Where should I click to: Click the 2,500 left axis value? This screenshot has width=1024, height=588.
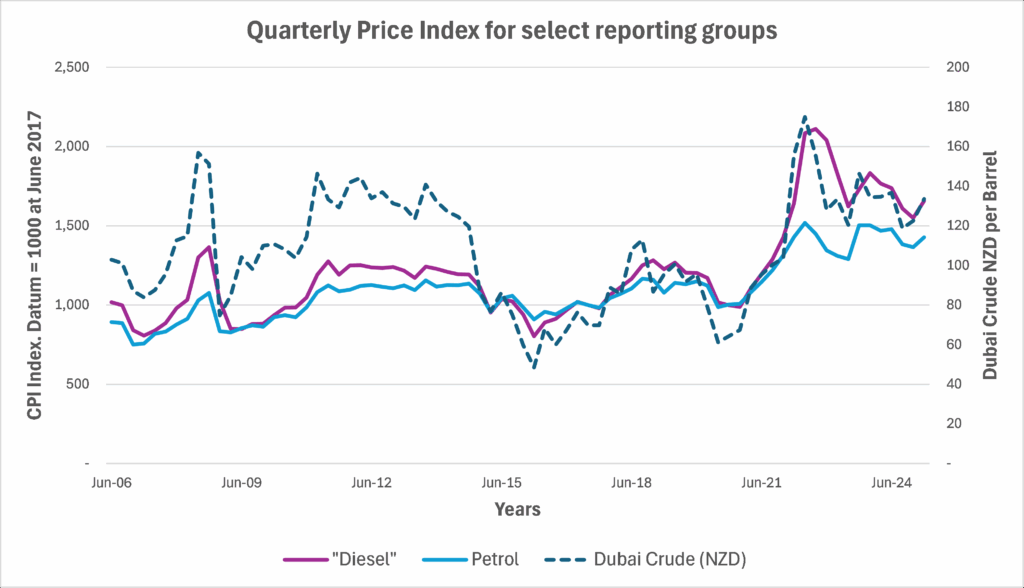tap(70, 67)
